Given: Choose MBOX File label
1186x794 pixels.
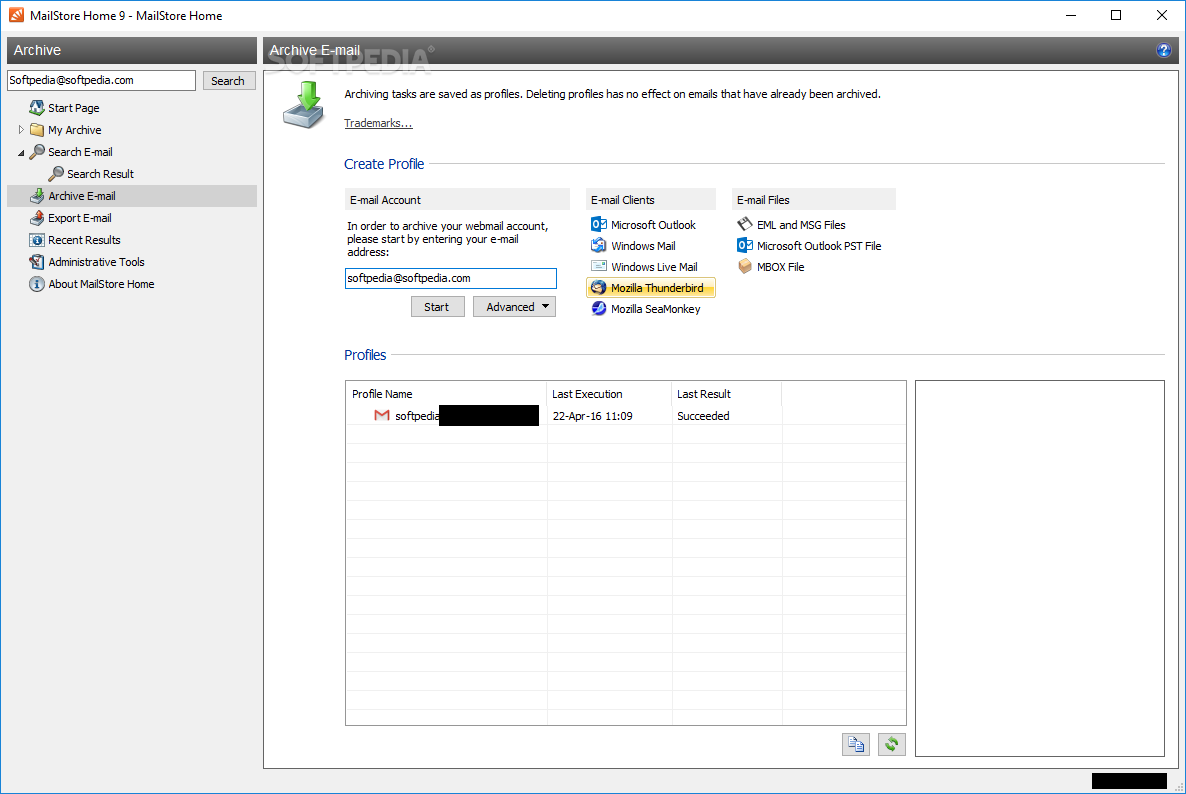Looking at the screenshot, I should (780, 267).
